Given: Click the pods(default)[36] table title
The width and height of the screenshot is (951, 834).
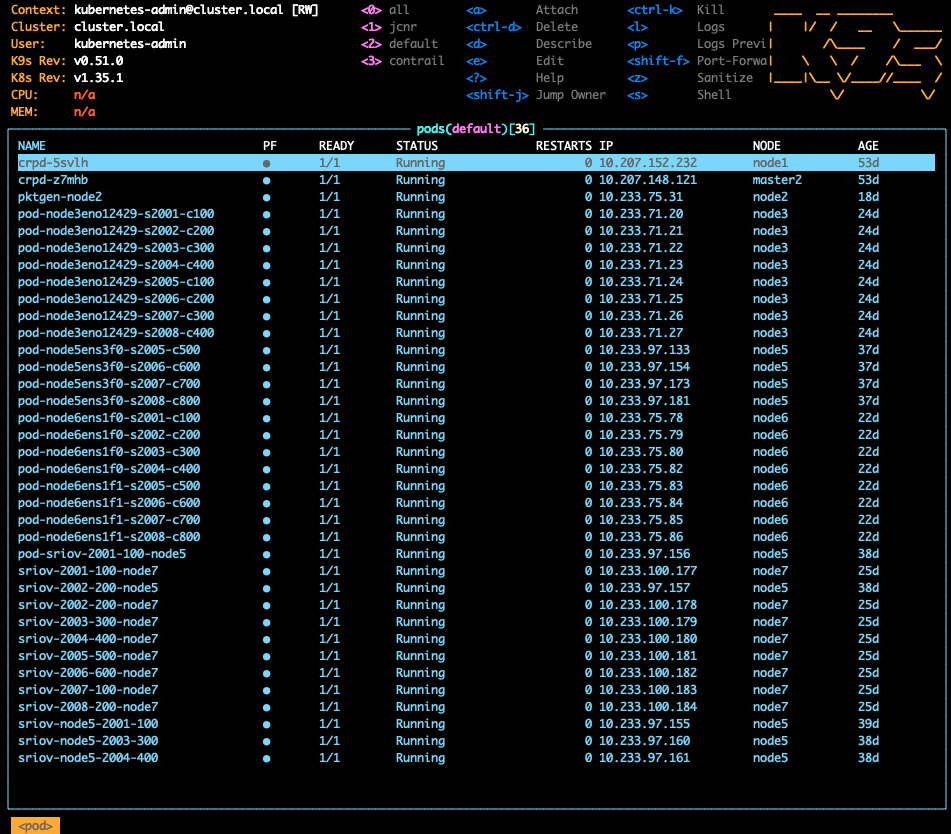Looking at the screenshot, I should coord(476,129).
